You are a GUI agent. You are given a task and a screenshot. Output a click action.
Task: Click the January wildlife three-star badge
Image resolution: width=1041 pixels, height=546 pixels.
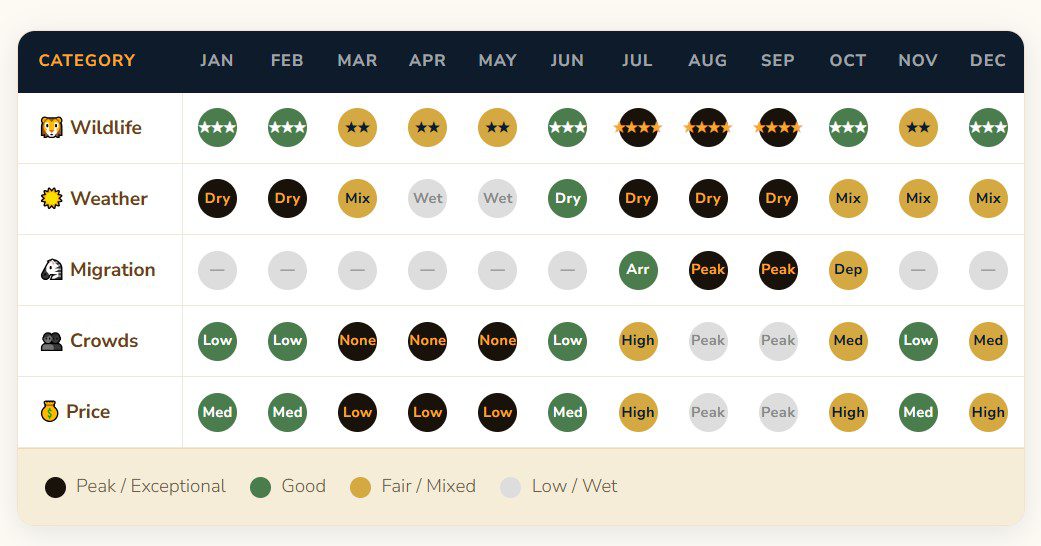click(217, 128)
